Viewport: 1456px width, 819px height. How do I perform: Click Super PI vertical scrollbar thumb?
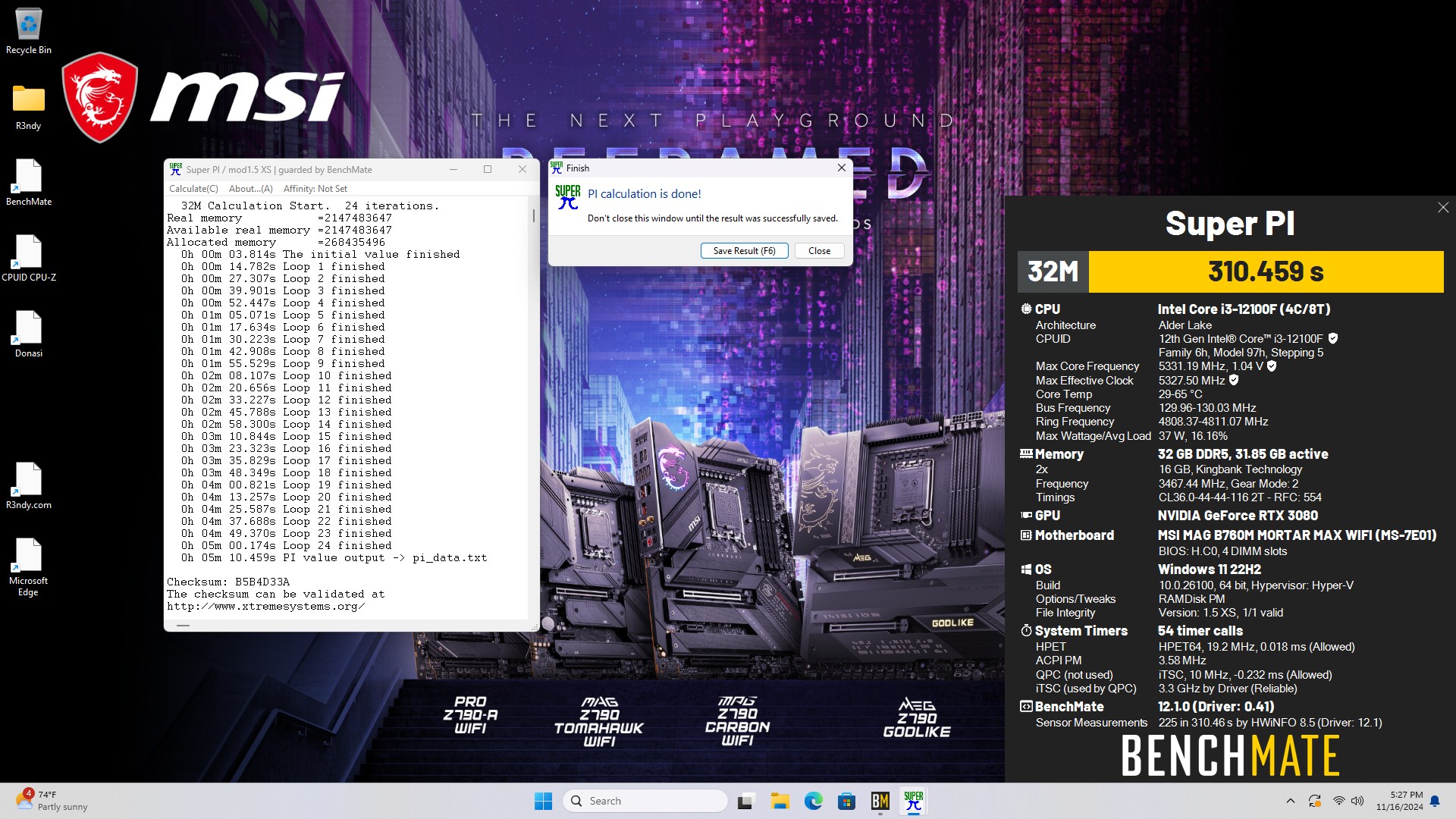coord(534,215)
